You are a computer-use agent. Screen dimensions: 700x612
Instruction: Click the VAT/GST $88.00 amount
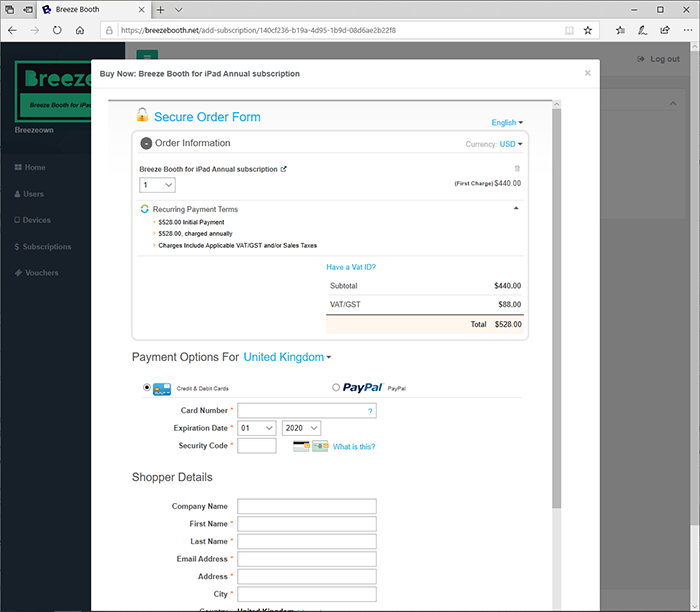pyautogui.click(x=509, y=304)
